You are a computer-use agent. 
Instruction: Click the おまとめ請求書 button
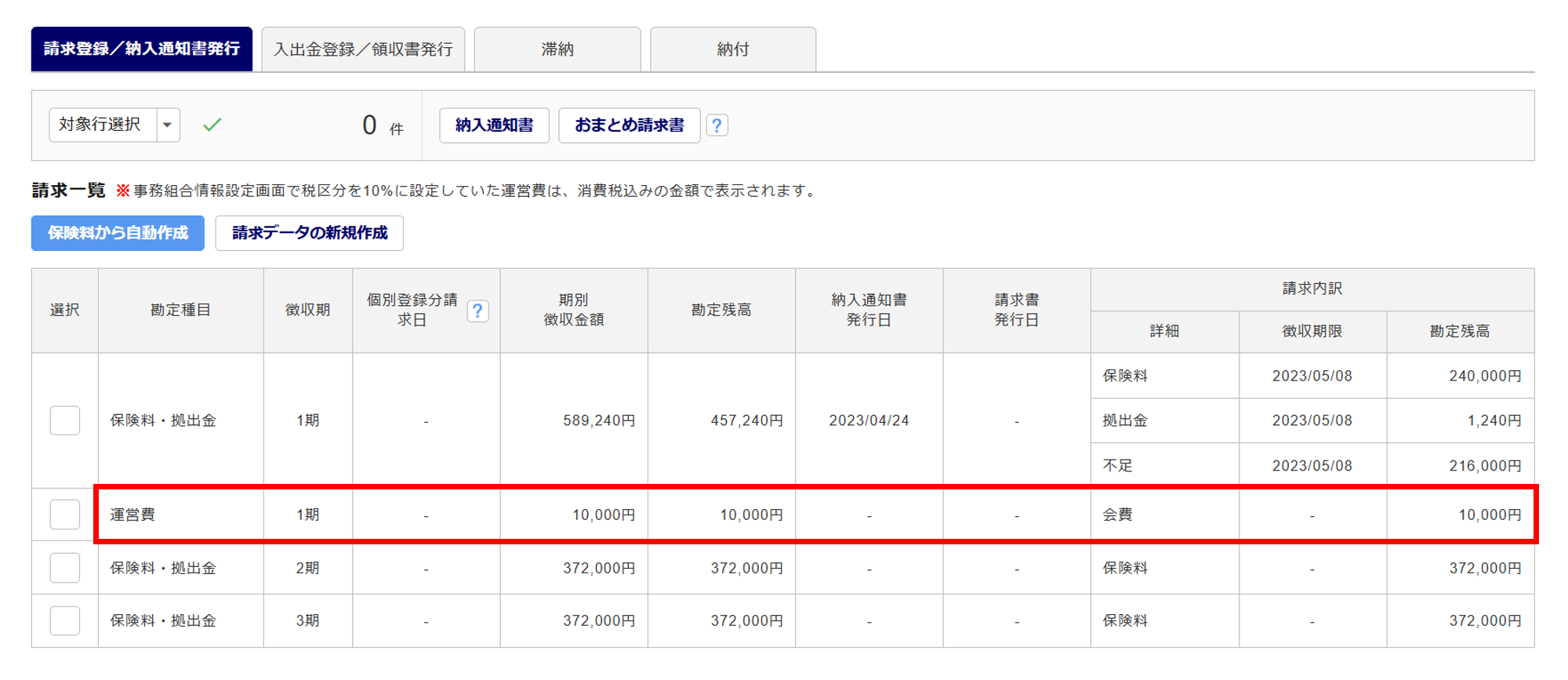tap(629, 125)
